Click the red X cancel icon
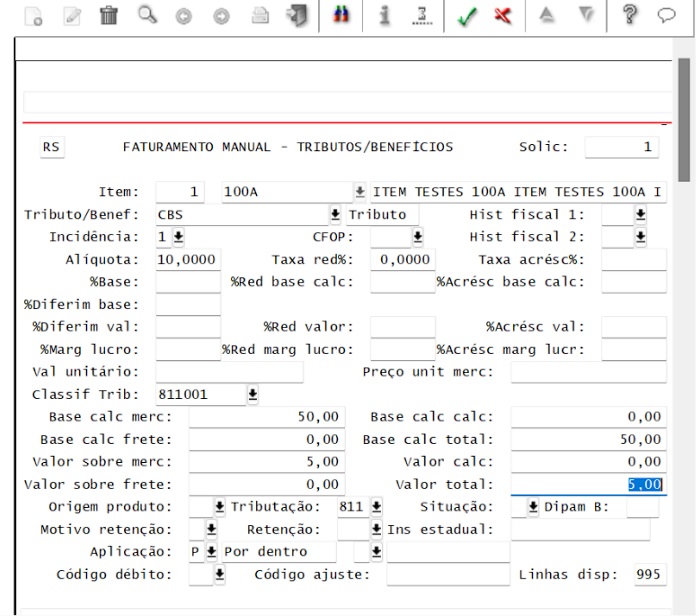This screenshot has height=616, width=699. point(503,16)
